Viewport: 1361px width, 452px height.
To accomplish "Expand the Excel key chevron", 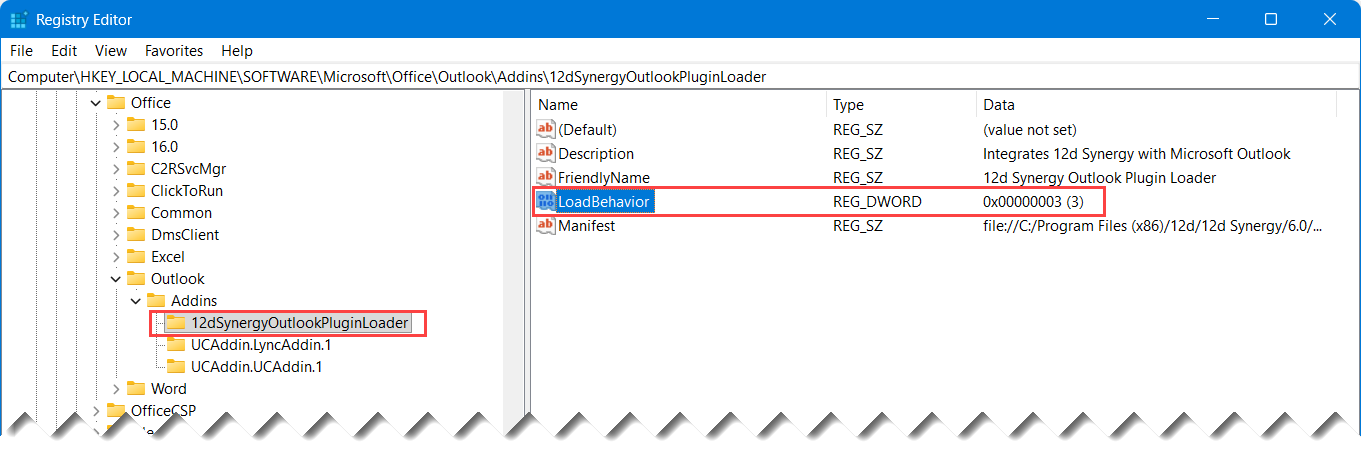I will (x=116, y=257).
